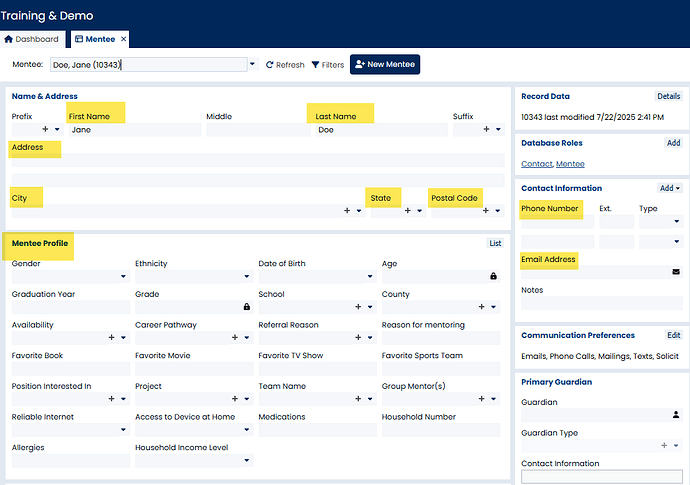Add a new Career Pathway with plus icon
690x485 pixels.
click(x=235, y=338)
